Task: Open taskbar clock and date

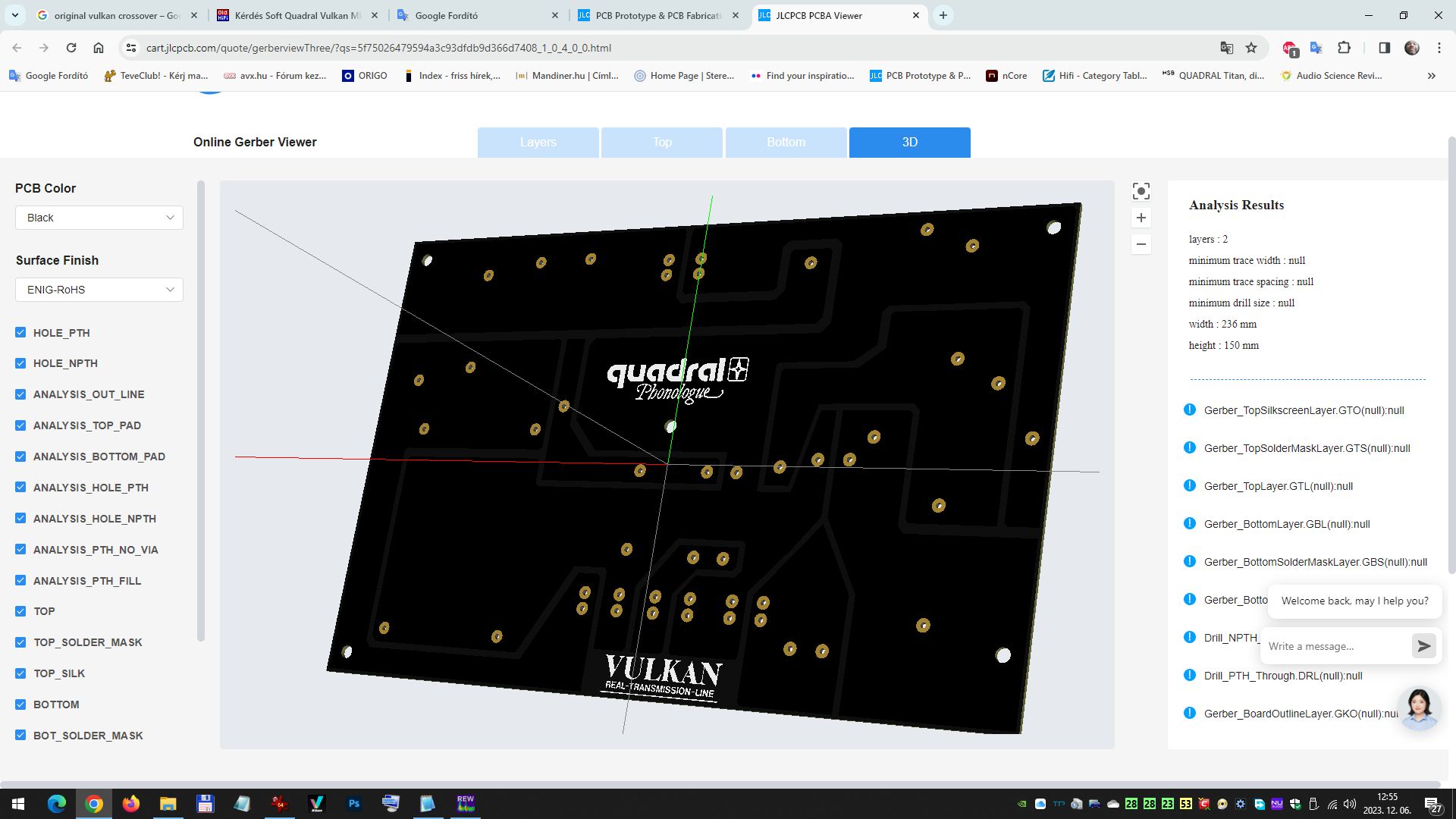Action: [x=1387, y=804]
